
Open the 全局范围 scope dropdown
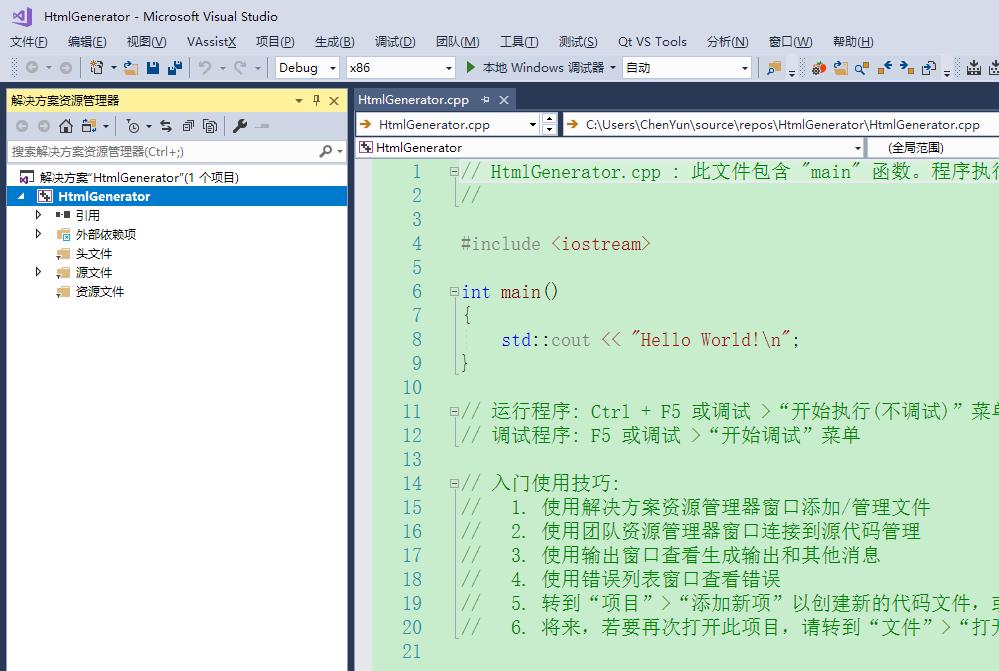(x=933, y=148)
